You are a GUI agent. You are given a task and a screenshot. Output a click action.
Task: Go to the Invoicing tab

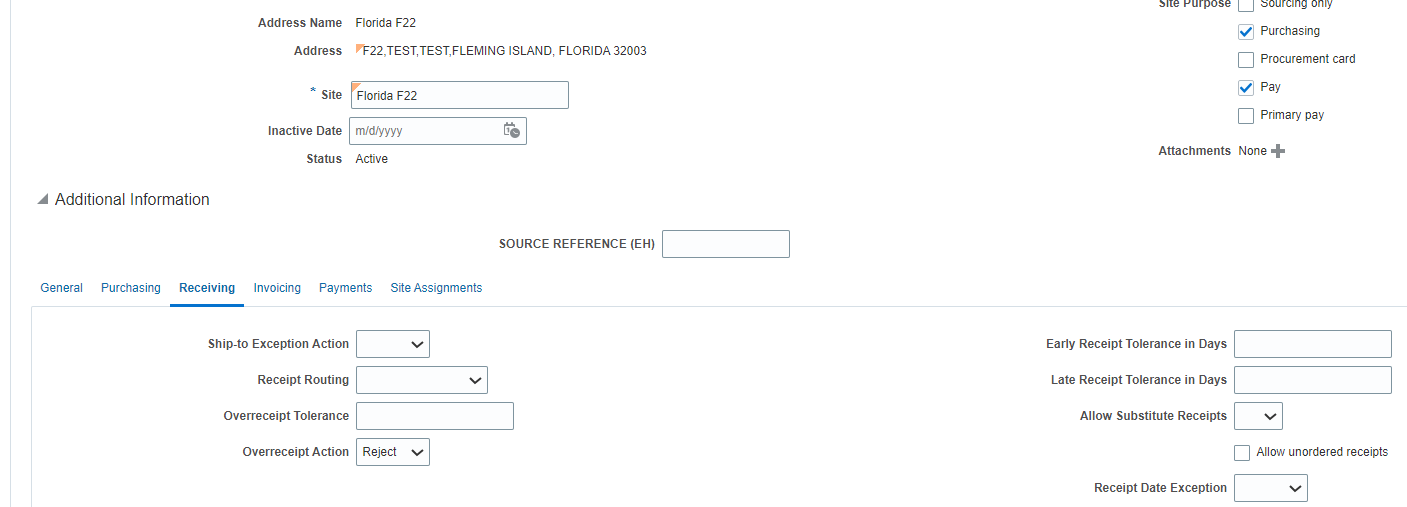click(277, 288)
